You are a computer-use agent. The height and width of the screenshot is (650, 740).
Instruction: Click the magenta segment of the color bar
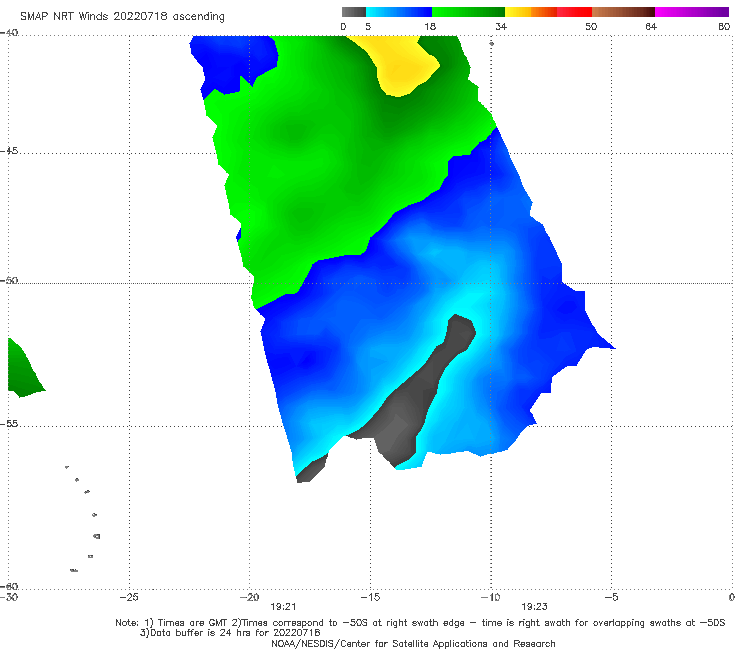click(692, 12)
